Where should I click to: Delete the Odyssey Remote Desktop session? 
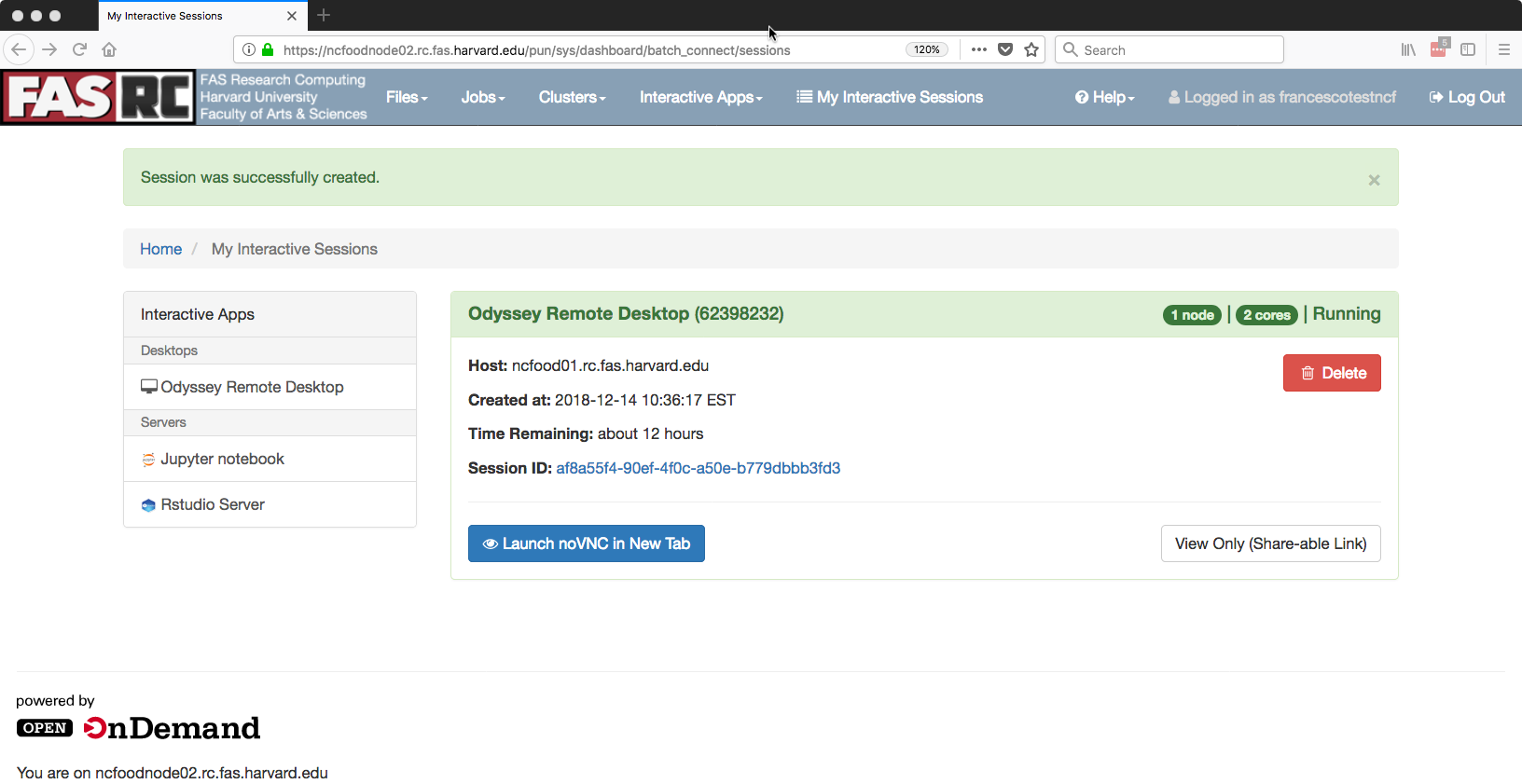click(x=1332, y=373)
